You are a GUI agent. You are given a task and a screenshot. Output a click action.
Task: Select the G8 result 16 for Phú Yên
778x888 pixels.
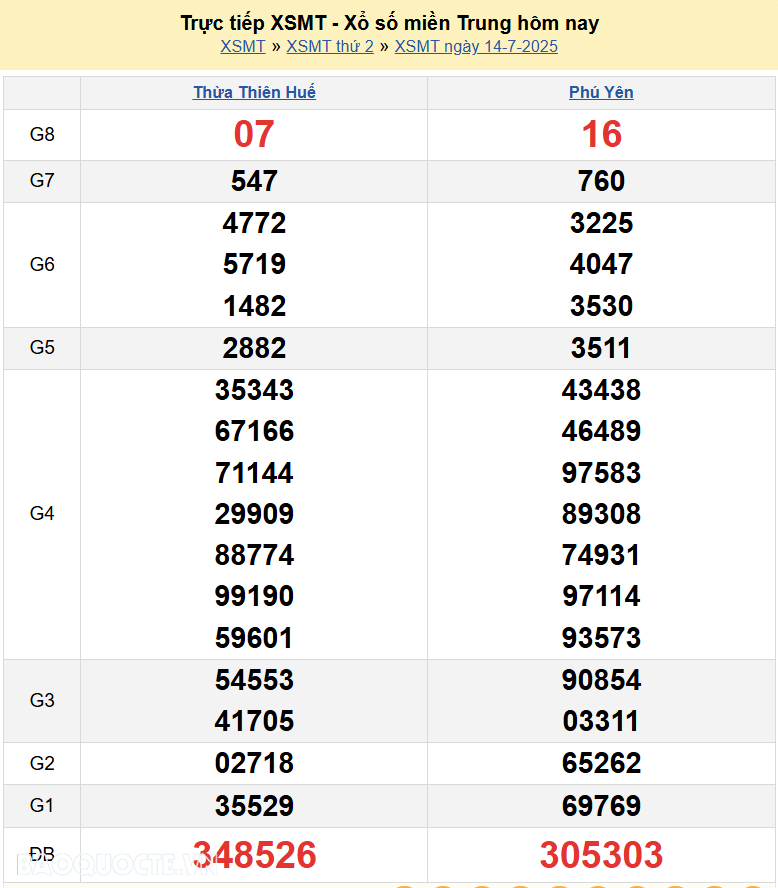point(601,134)
